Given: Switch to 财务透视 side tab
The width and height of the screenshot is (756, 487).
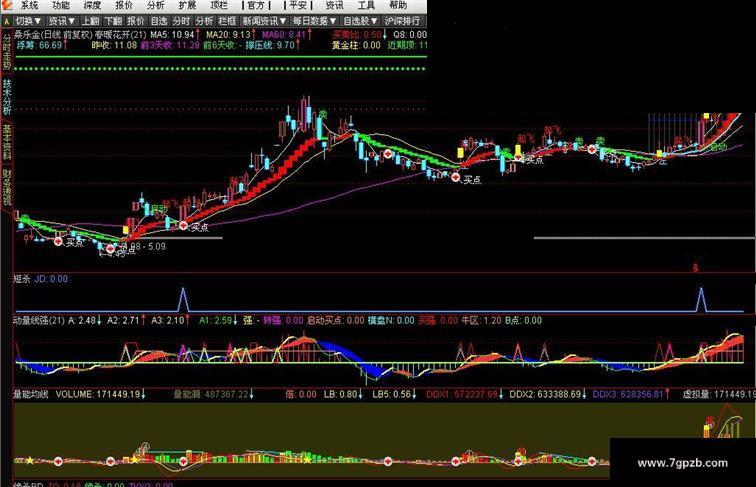Looking at the screenshot, I should click(7, 187).
